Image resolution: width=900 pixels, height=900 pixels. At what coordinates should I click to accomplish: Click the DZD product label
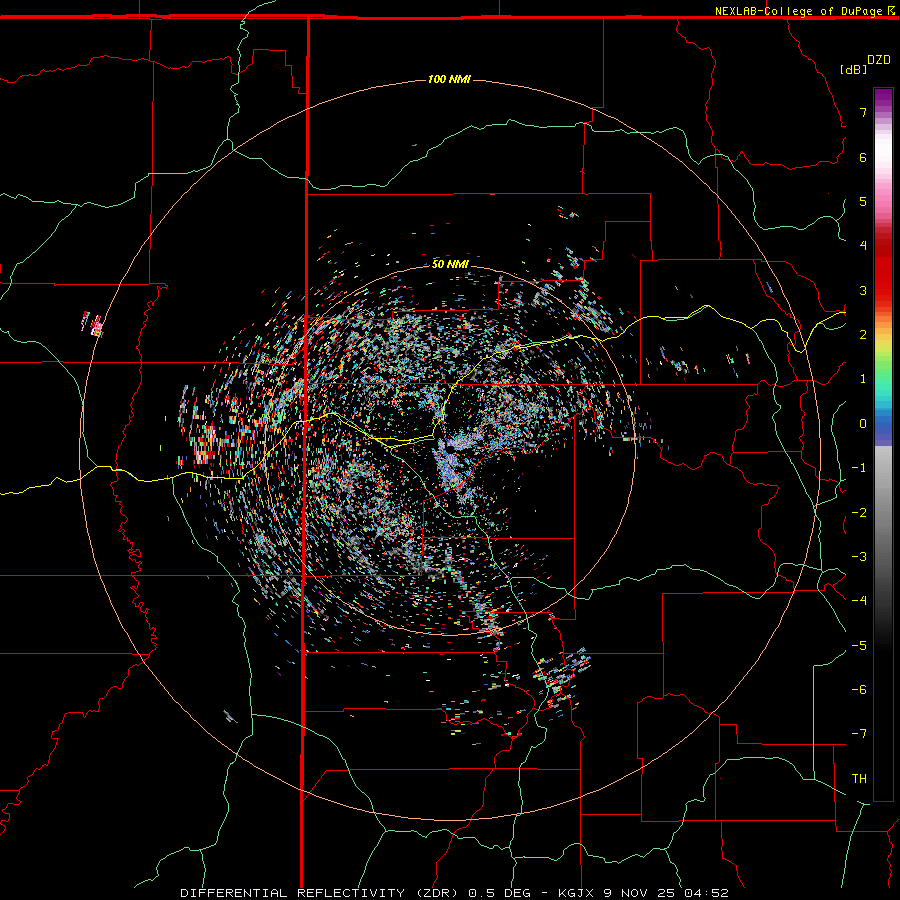[x=879, y=60]
